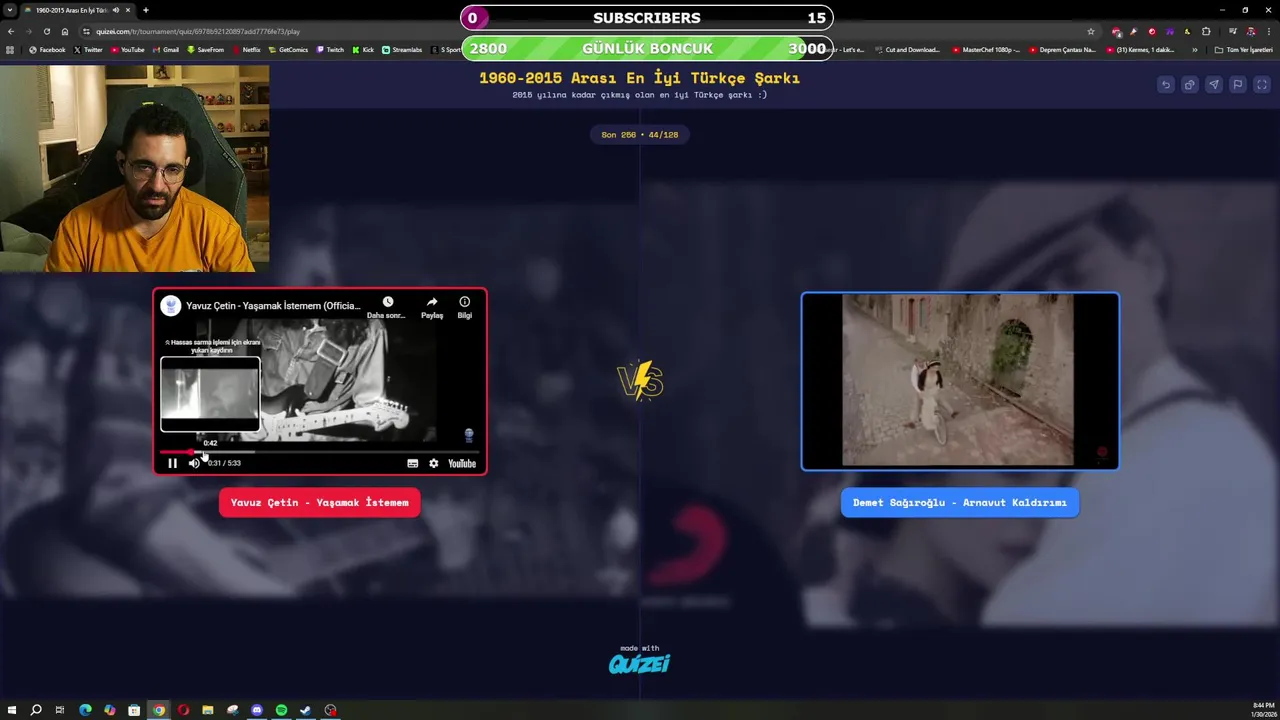Reload the page with refresh icon
Viewport: 1280px width, 720px height.
[x=47, y=31]
